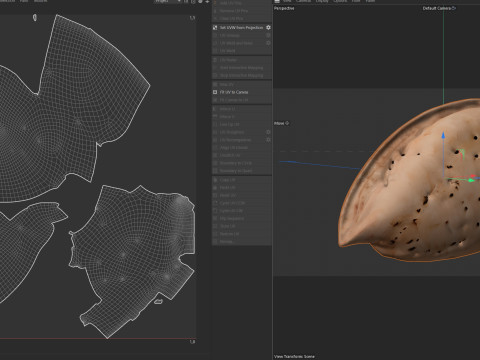Choose the Clear UV Pins command
The height and width of the screenshot is (360, 480).
click(x=231, y=19)
